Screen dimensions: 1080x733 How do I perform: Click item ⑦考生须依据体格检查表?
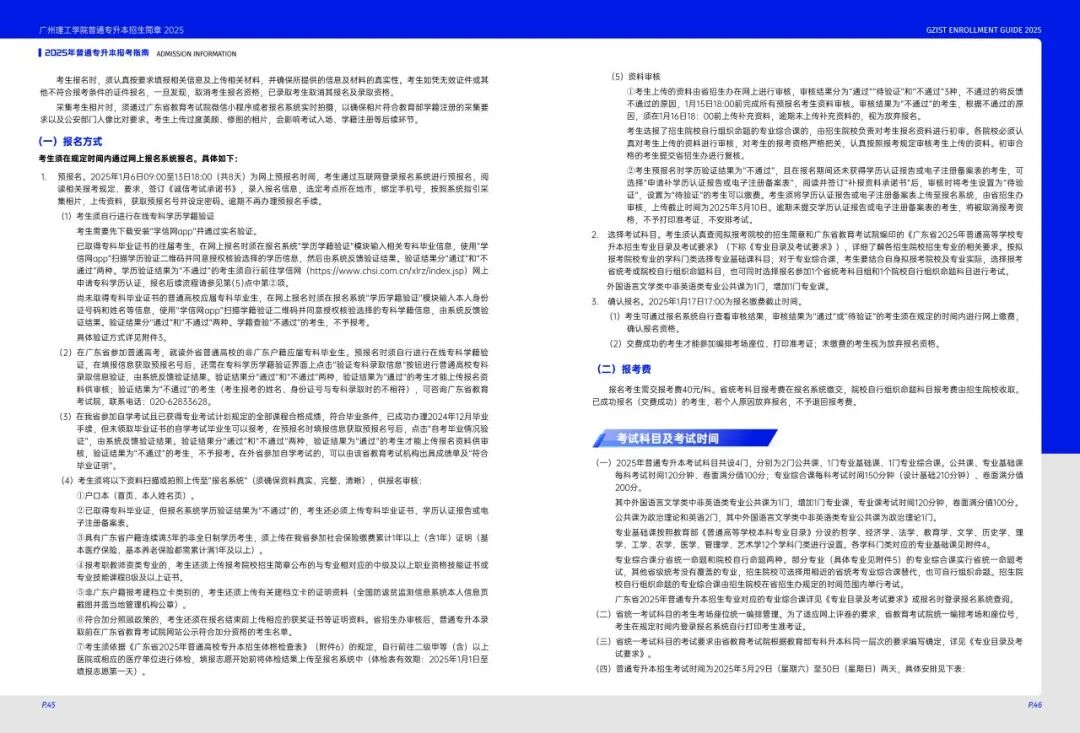(x=282, y=659)
